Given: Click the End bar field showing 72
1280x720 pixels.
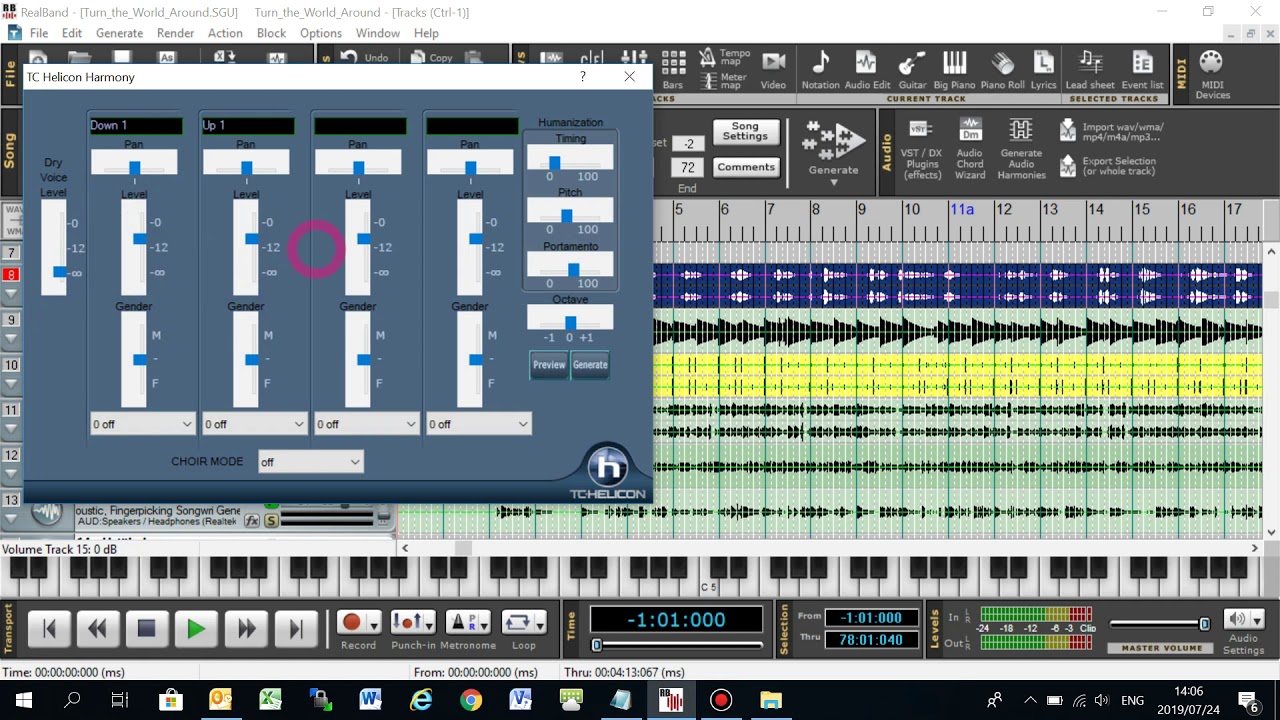Looking at the screenshot, I should tap(687, 167).
